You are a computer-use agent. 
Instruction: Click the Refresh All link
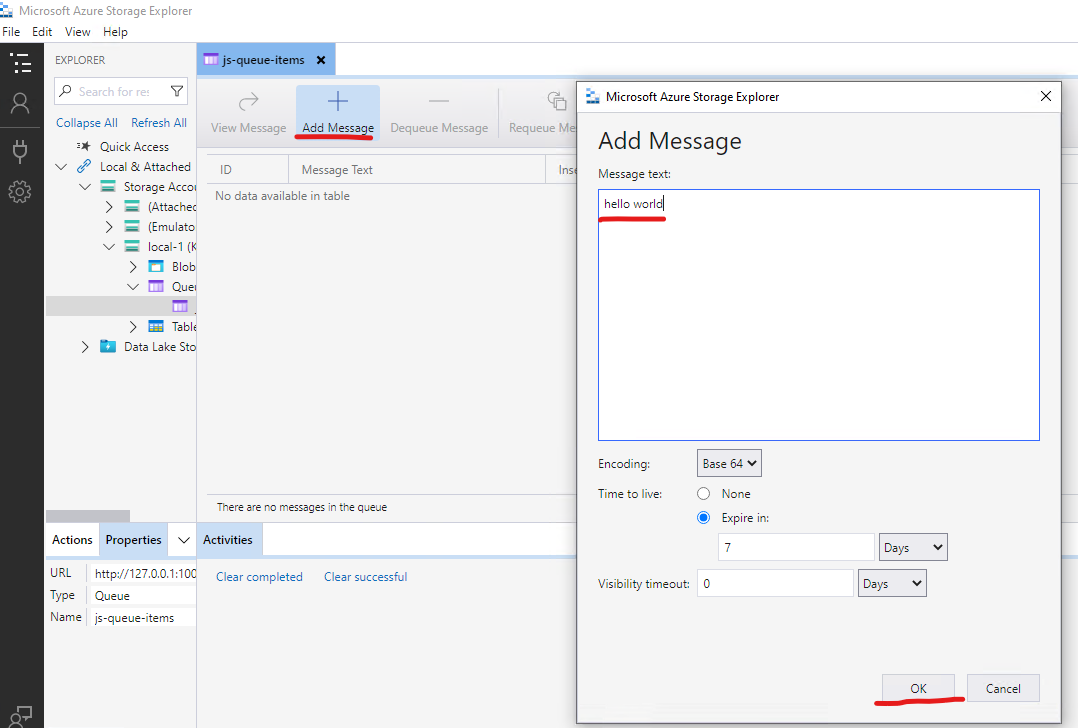click(159, 122)
